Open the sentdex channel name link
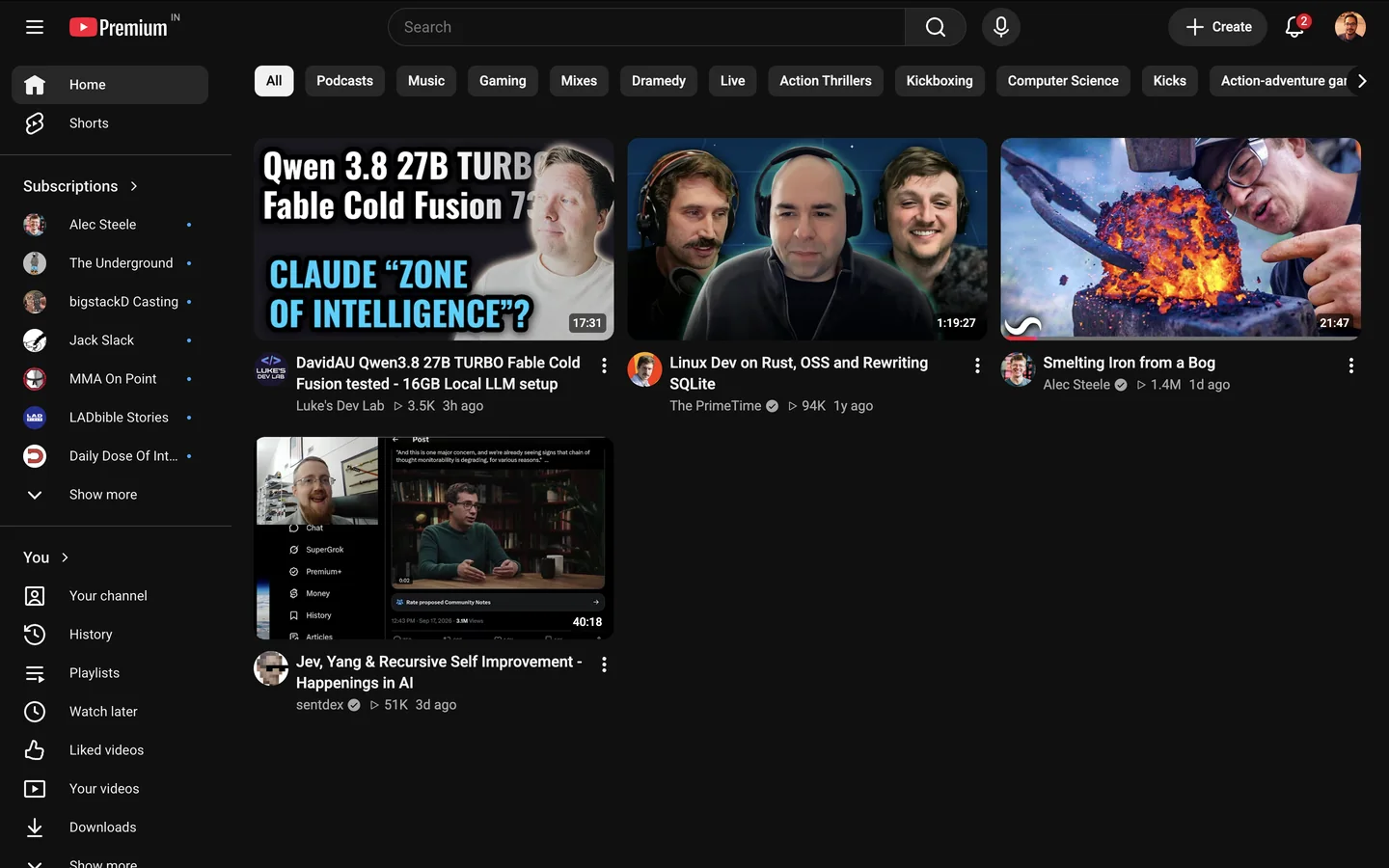Screen dimensions: 1389x868 pyautogui.click(x=319, y=705)
